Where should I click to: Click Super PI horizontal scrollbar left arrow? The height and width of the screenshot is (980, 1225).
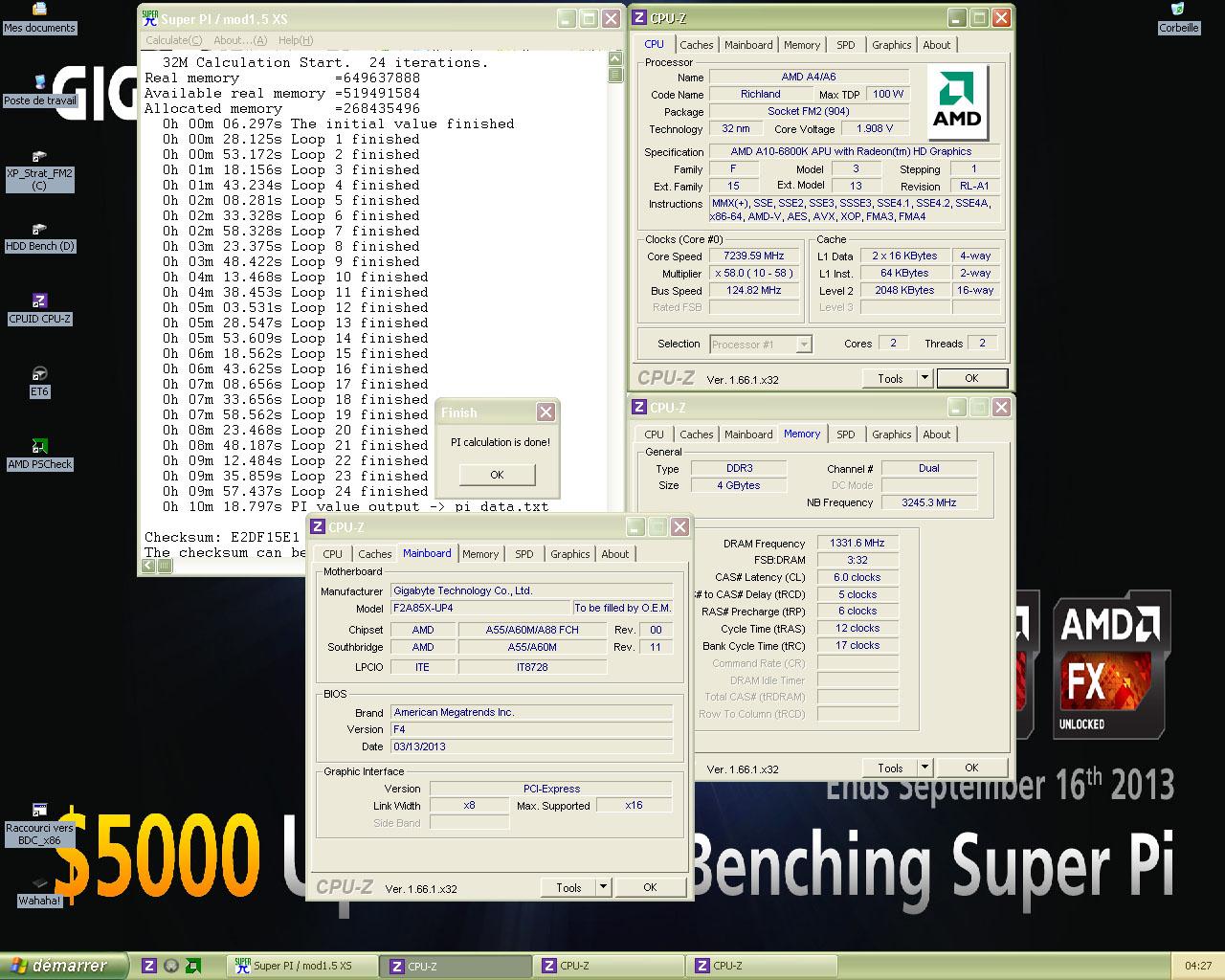point(148,566)
